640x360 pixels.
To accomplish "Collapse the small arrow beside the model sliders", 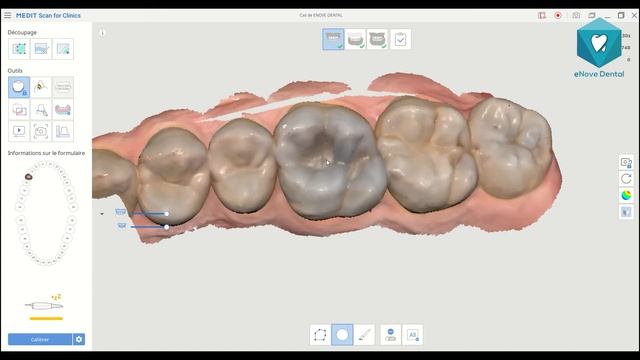I will click(102, 214).
